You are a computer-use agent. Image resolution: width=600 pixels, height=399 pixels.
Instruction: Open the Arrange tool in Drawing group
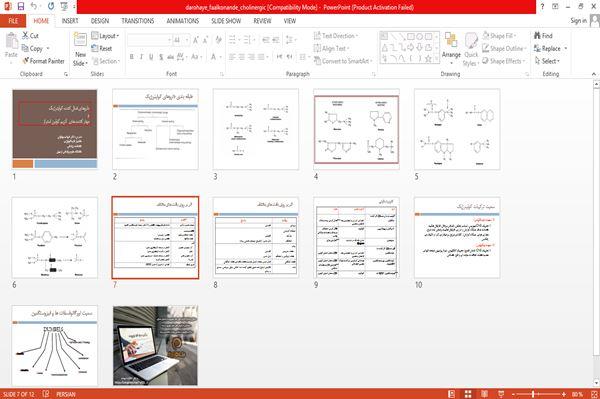pos(451,48)
